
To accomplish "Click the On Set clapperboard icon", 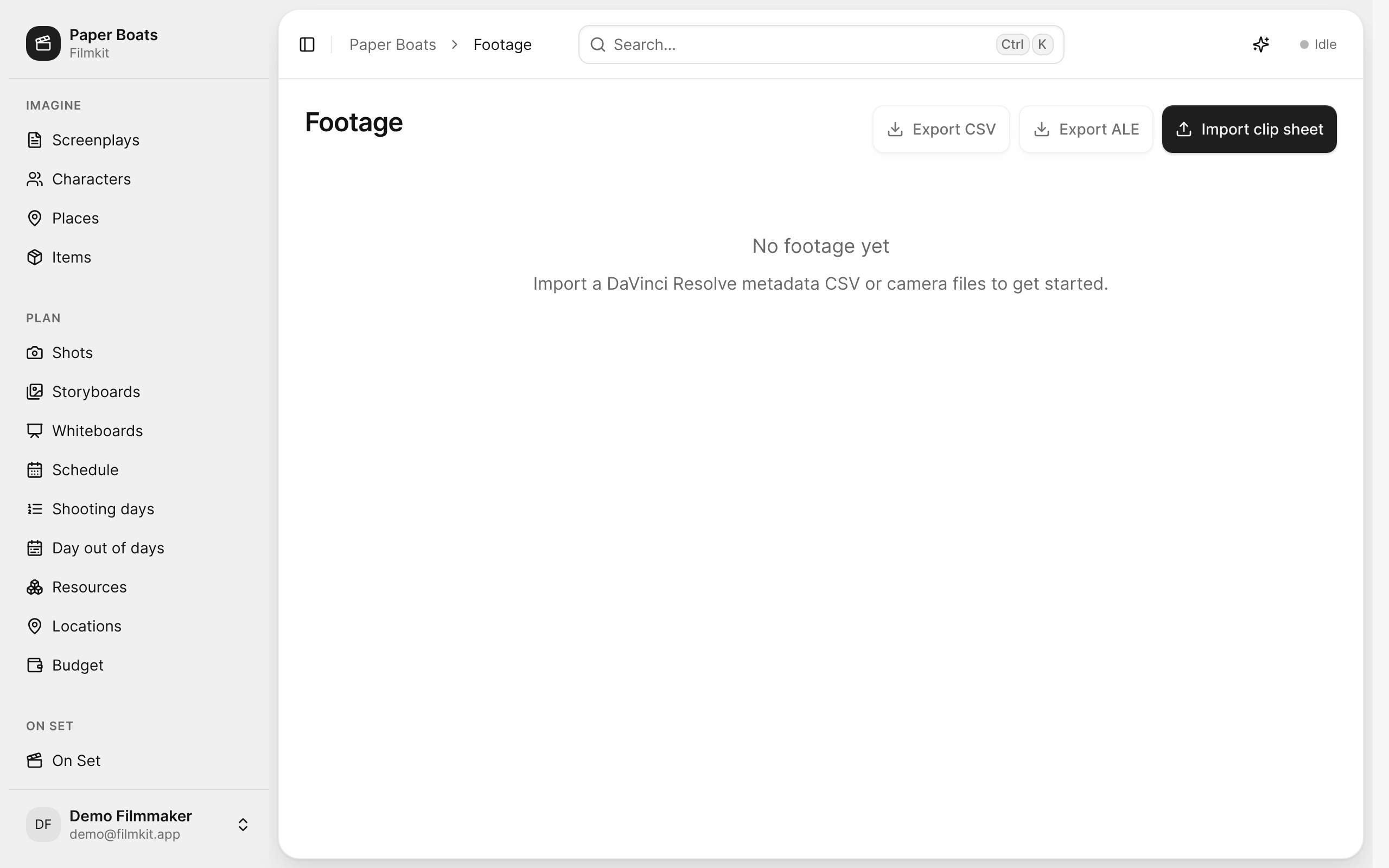I will 34,760.
